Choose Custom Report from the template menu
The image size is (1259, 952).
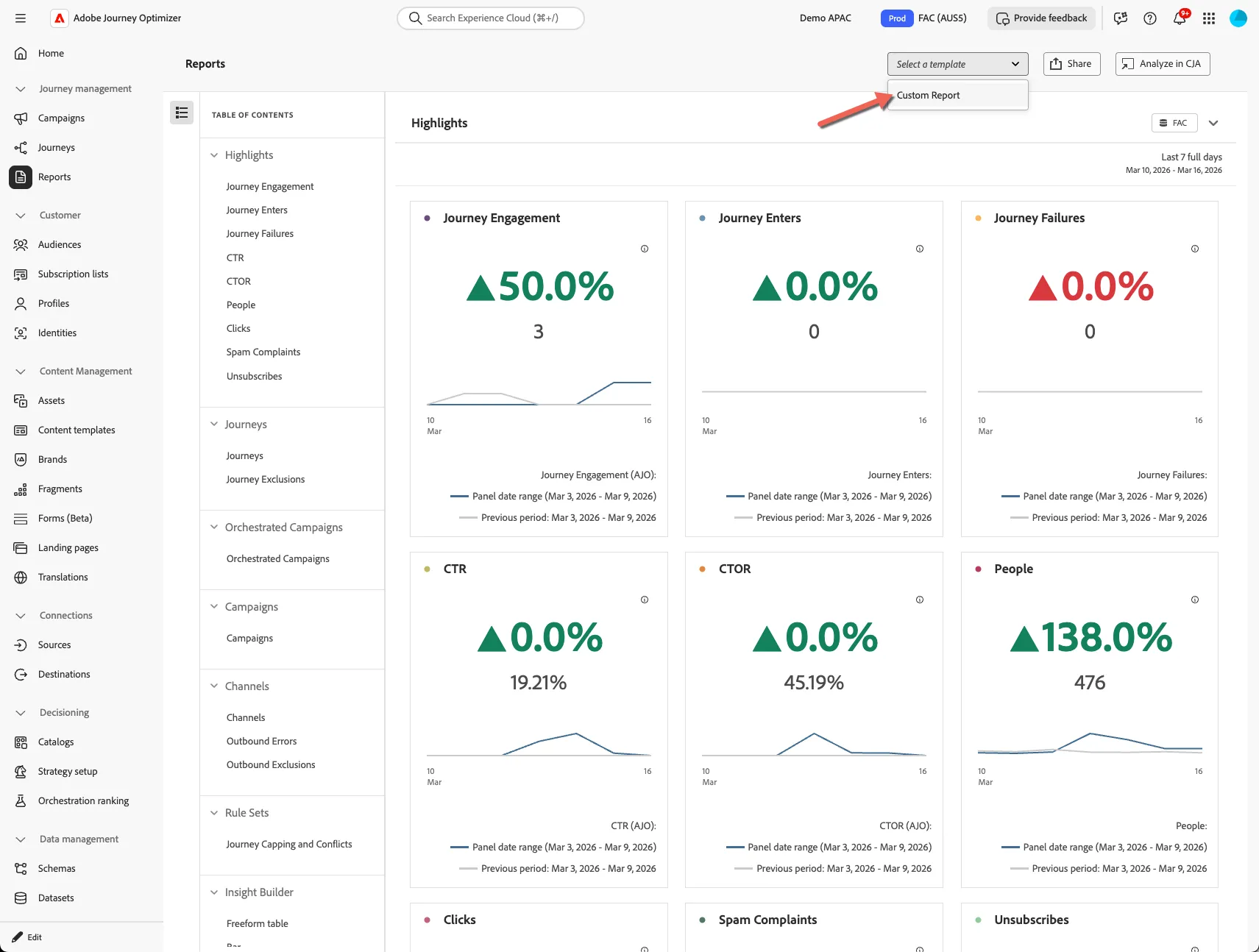[957, 96]
